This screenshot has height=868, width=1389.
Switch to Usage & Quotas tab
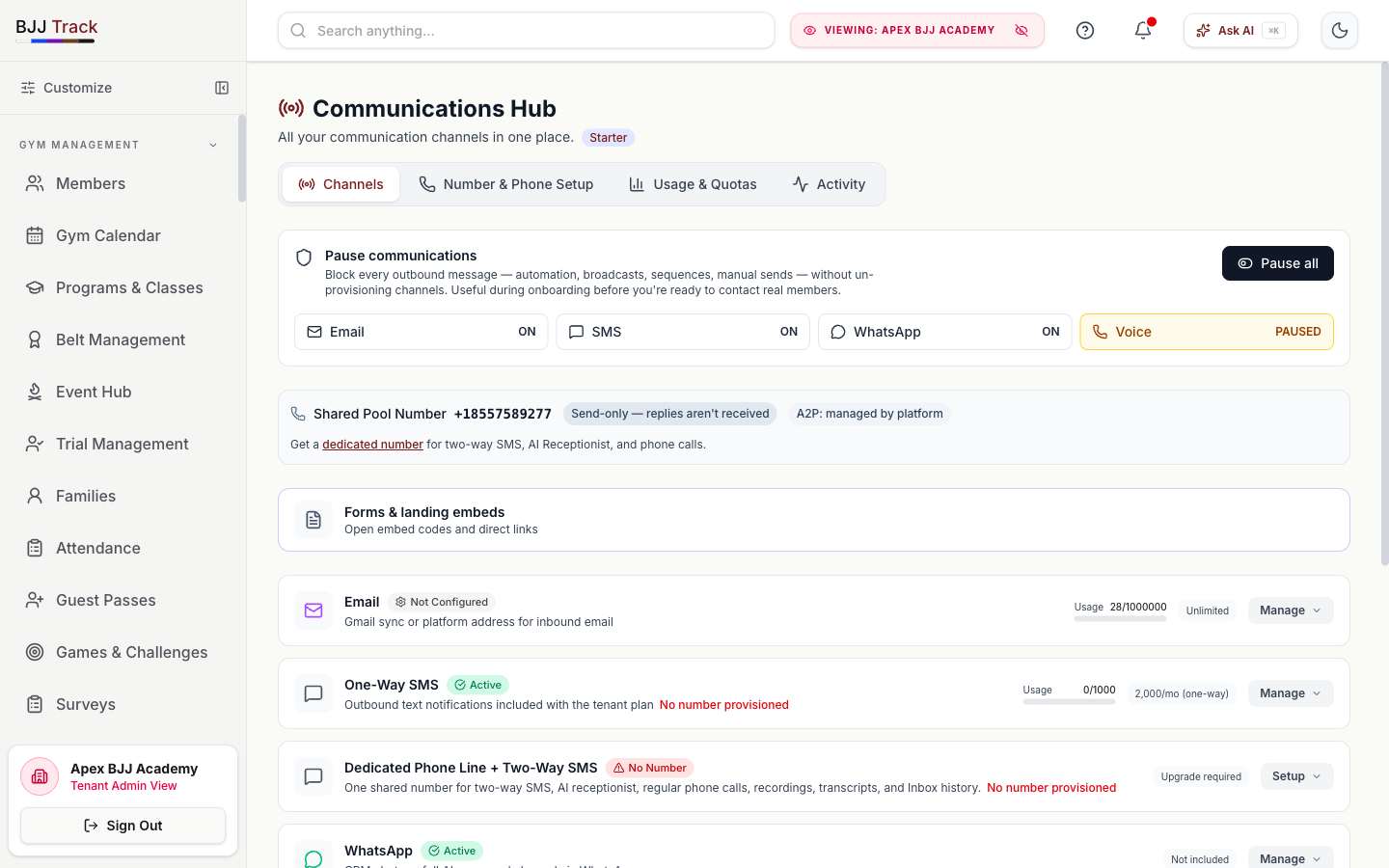point(693,184)
